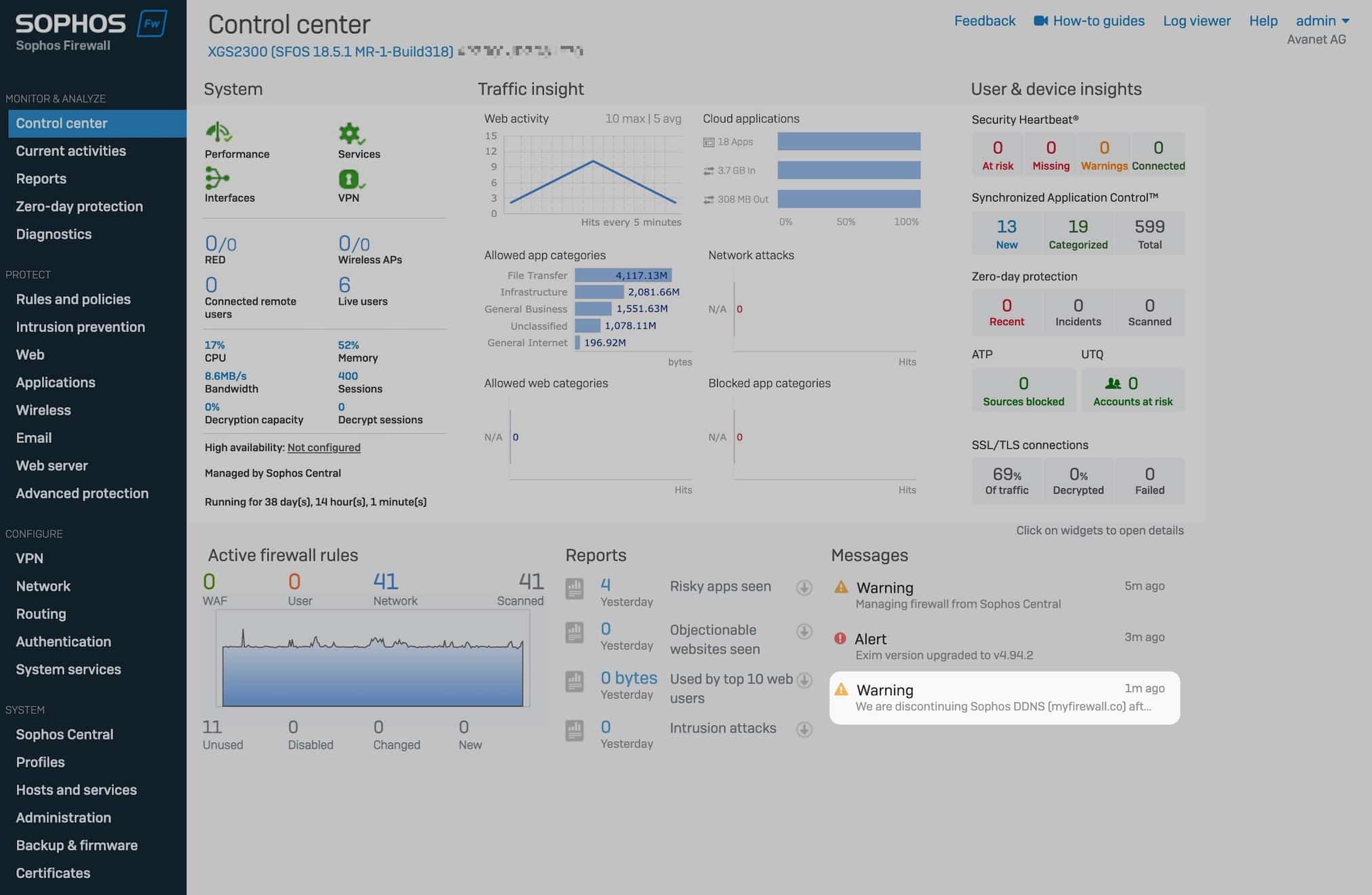This screenshot has height=895, width=1372.
Task: Open the Feedback link
Action: tap(984, 21)
